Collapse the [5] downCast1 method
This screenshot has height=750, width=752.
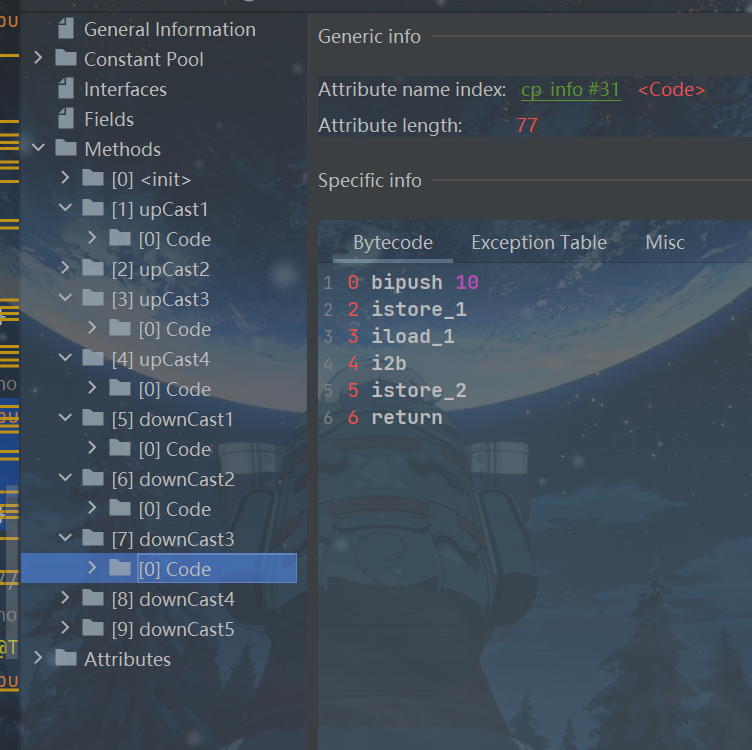coord(65,419)
